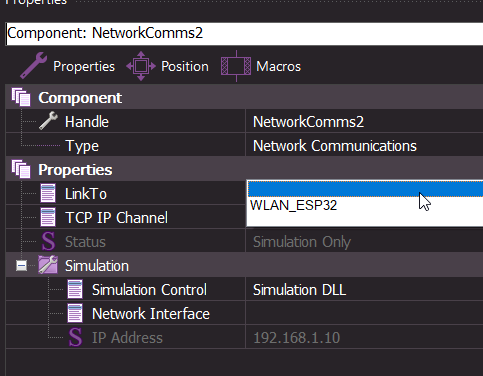
Task: Click the Component section stacked-pages icon
Action: 21,97
